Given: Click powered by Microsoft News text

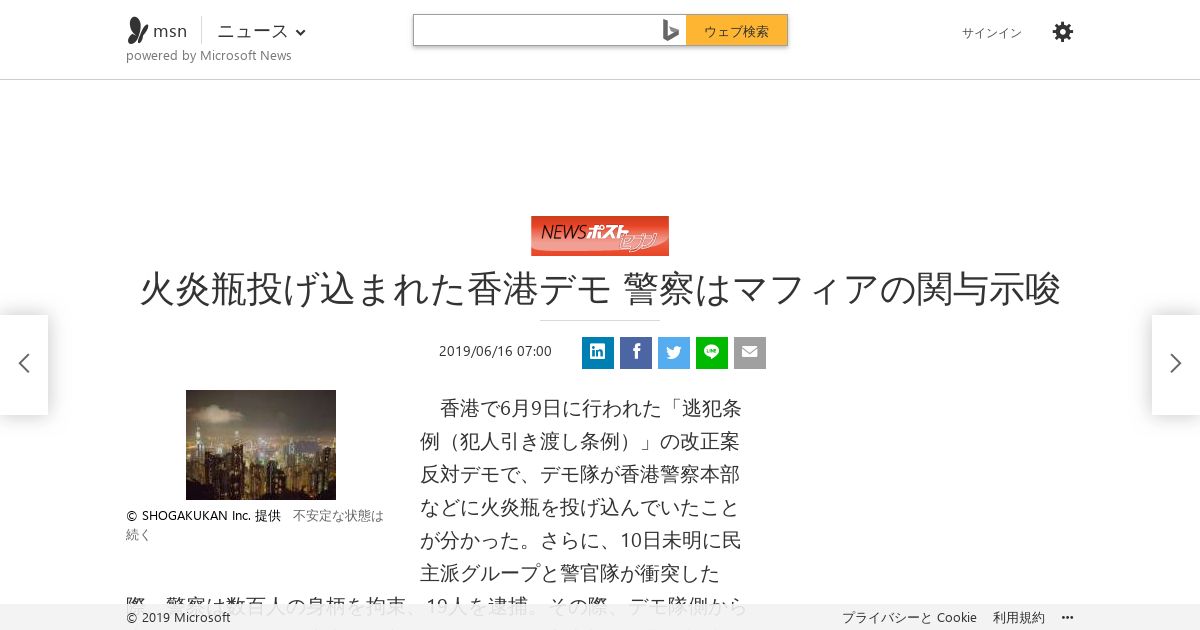Looking at the screenshot, I should (209, 56).
